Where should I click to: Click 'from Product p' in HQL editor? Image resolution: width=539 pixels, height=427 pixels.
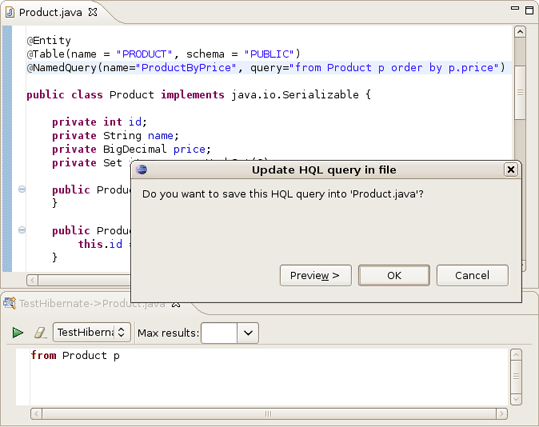click(x=75, y=355)
